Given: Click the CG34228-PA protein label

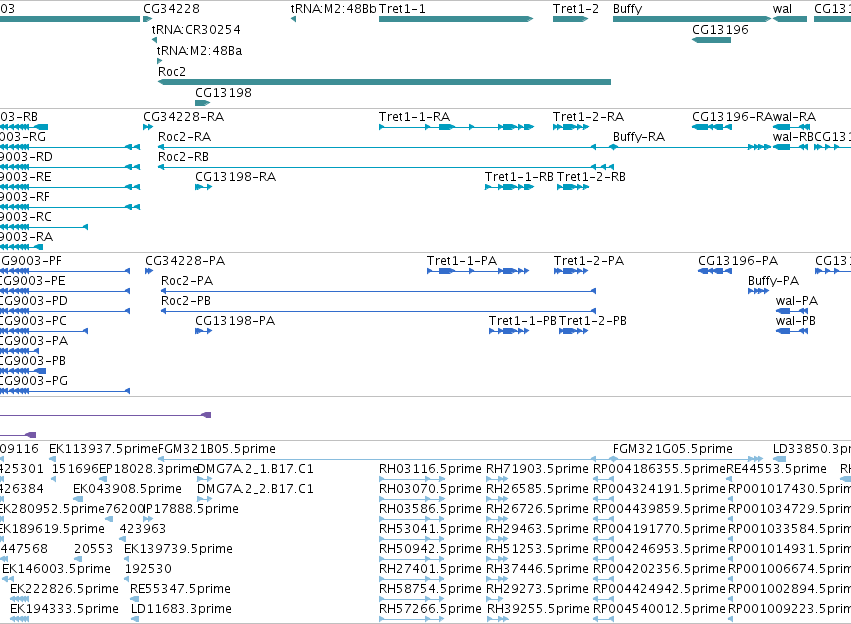Looking at the screenshot, I should 185,261.
